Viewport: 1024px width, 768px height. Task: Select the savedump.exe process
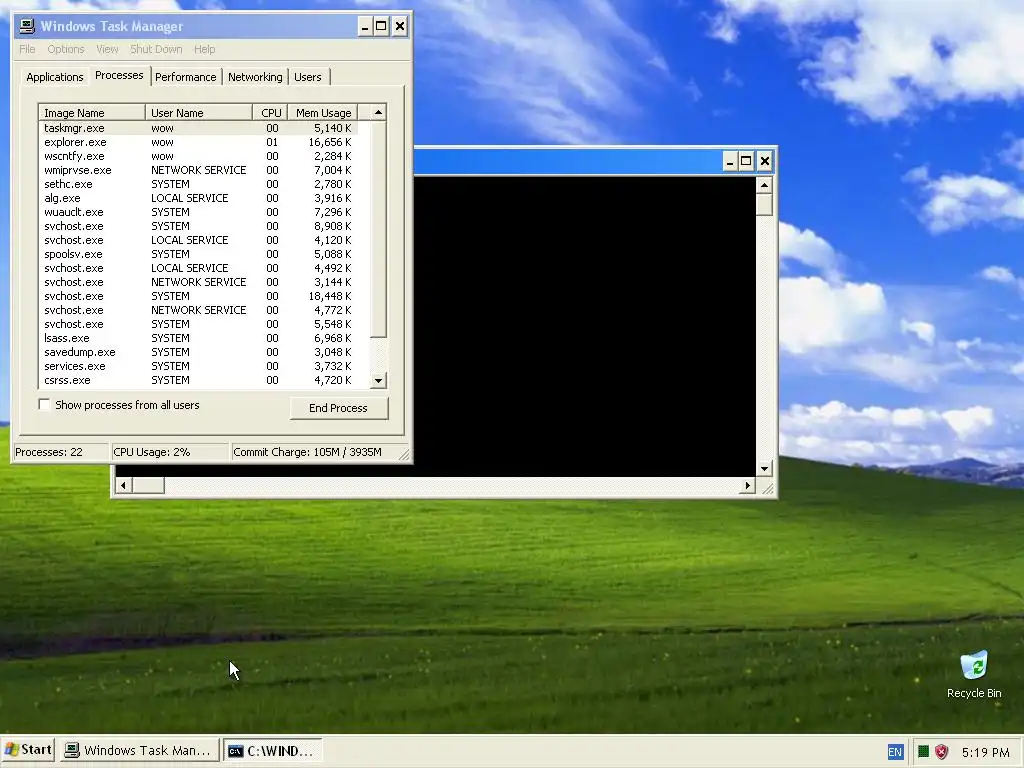coord(198,352)
